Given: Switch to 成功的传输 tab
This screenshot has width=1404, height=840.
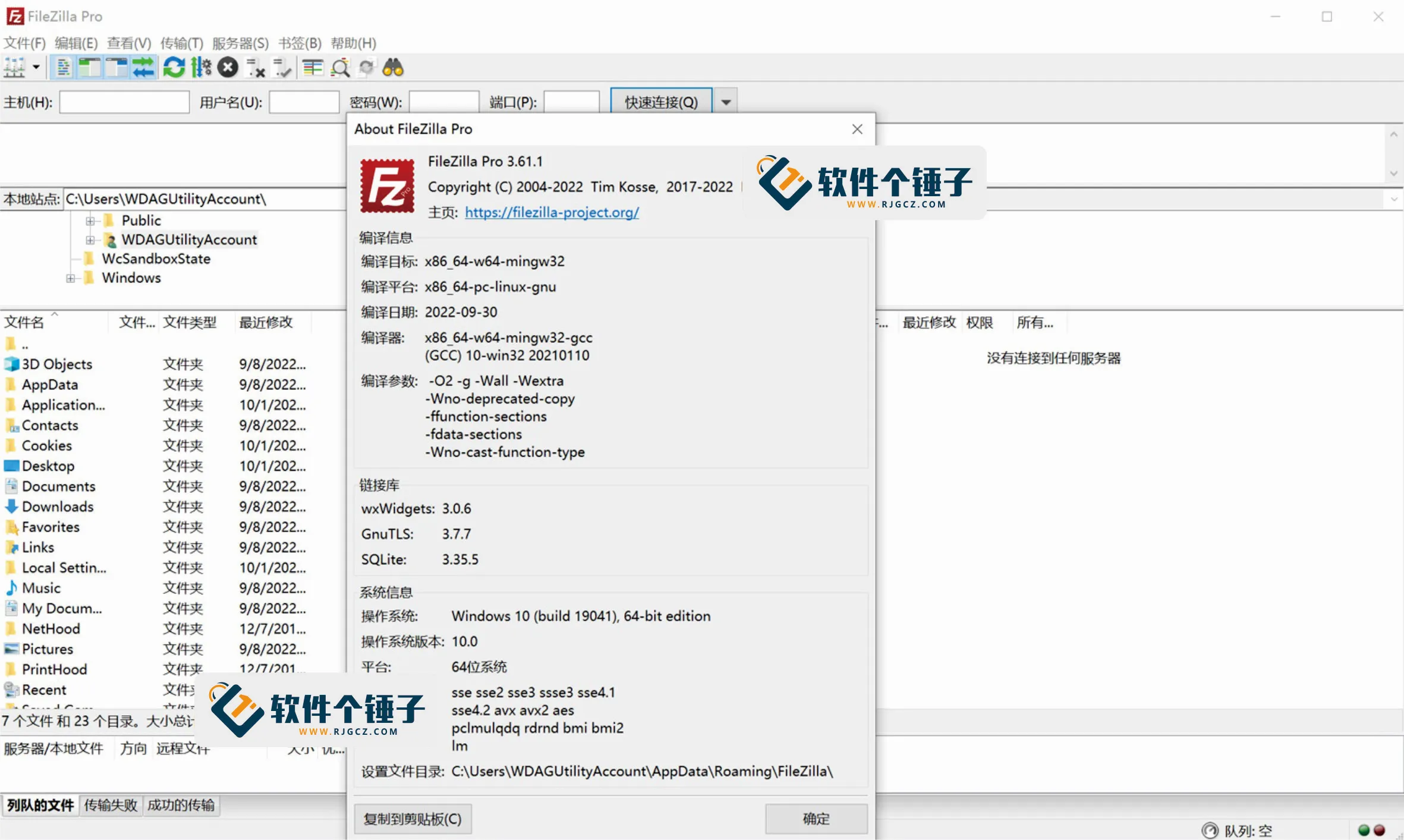Looking at the screenshot, I should (x=181, y=805).
